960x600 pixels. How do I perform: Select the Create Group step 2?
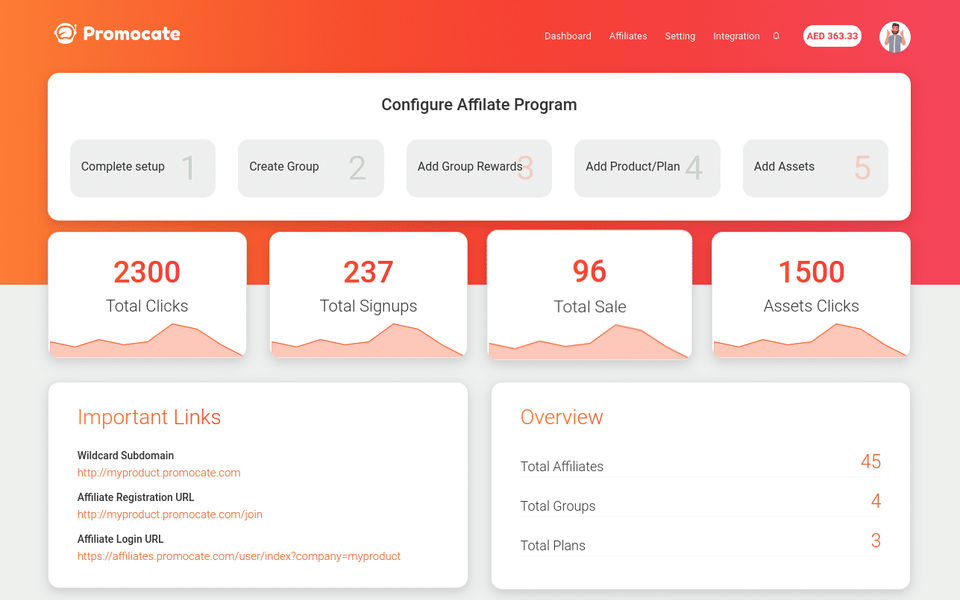[310, 168]
